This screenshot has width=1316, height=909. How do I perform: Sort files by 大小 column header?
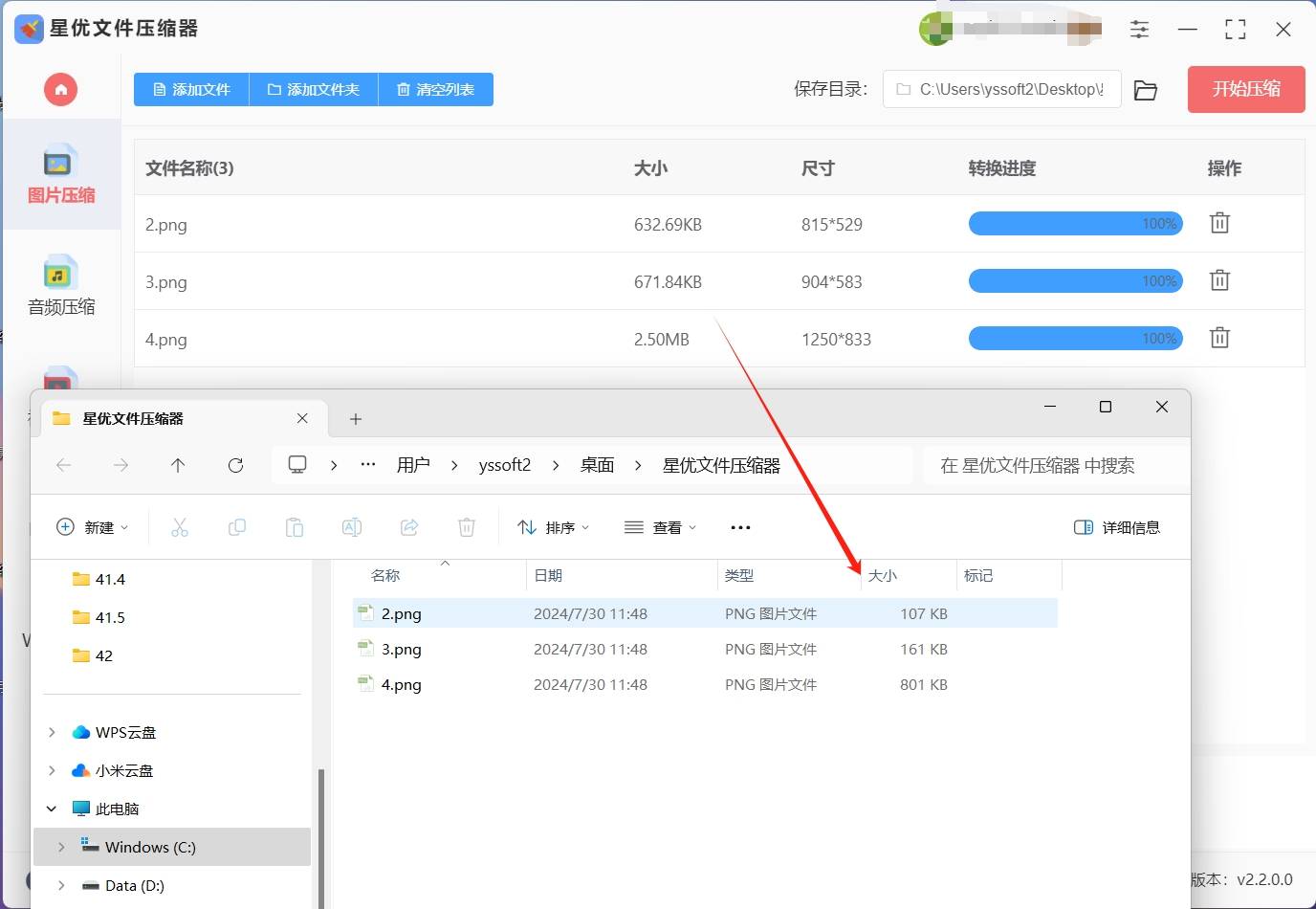pos(883,575)
